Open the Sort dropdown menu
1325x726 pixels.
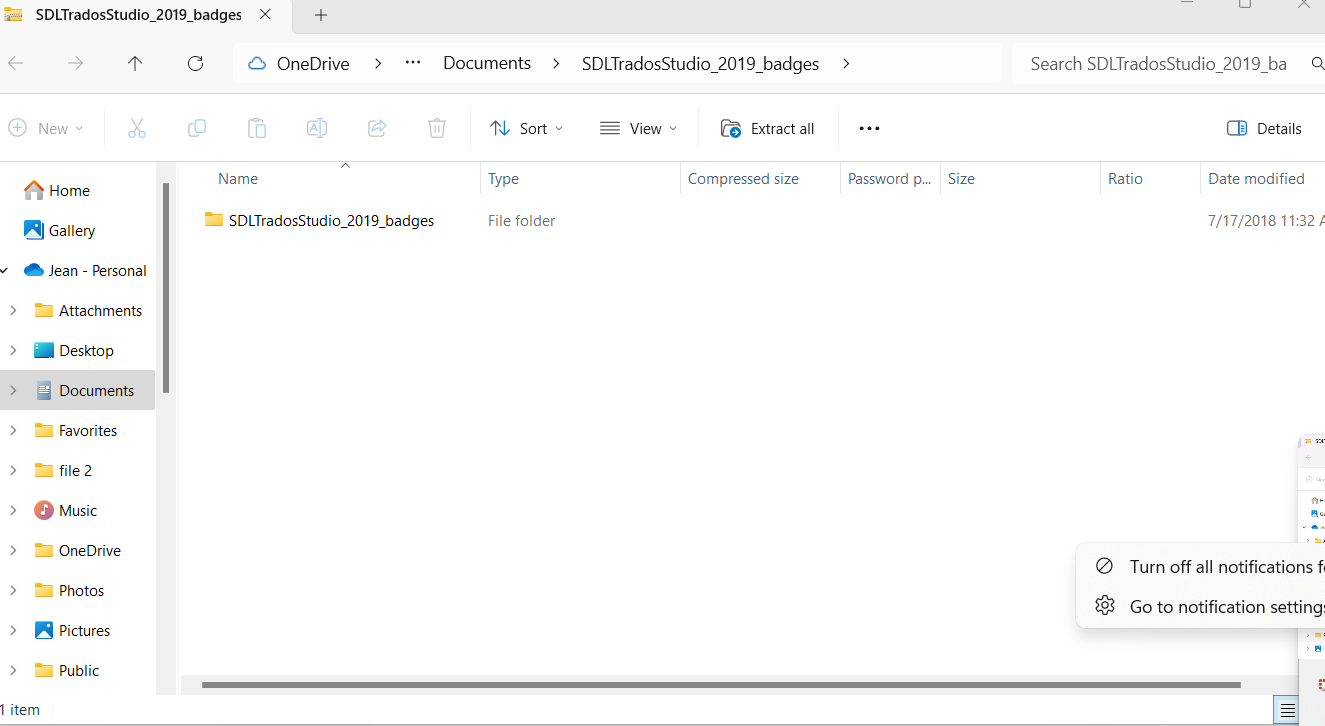[x=527, y=128]
